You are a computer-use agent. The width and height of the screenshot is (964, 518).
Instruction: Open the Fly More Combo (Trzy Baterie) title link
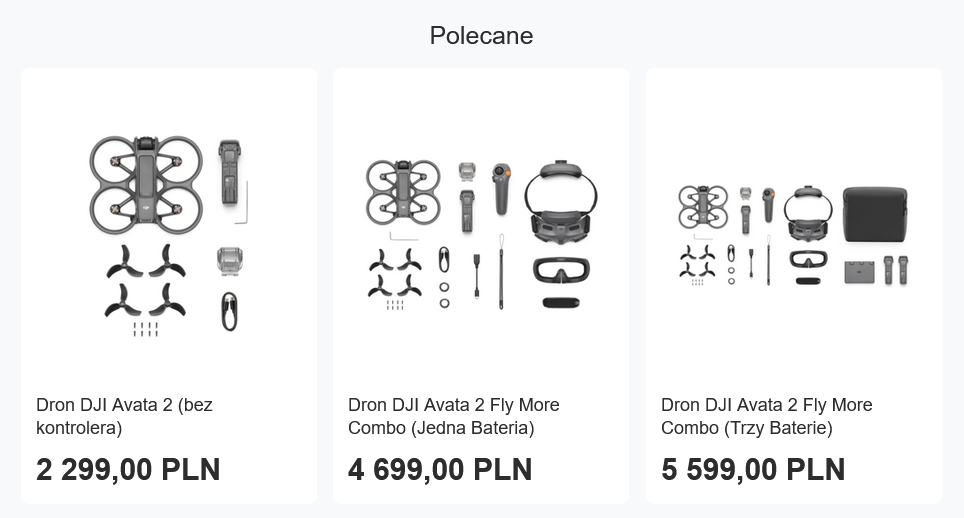click(767, 416)
